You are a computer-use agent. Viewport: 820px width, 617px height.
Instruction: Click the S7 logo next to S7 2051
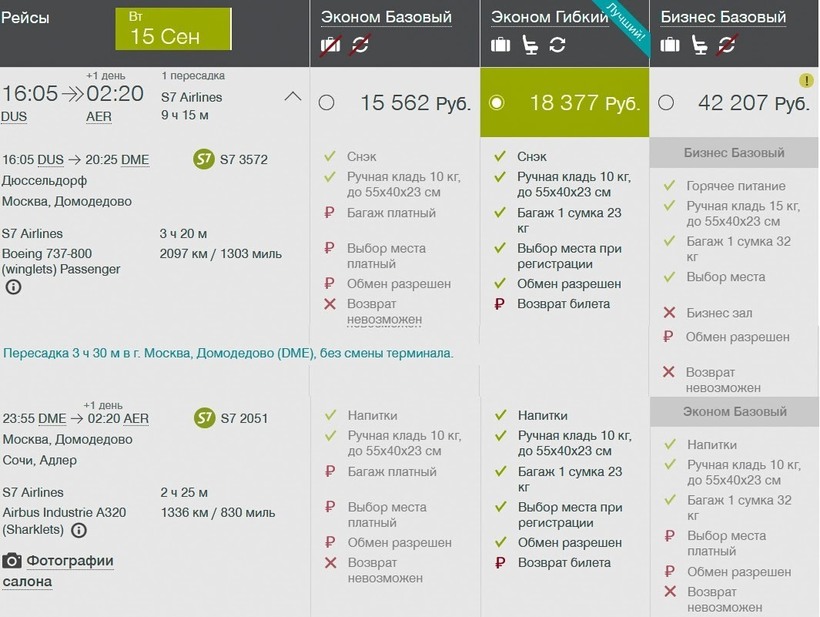pos(204,418)
